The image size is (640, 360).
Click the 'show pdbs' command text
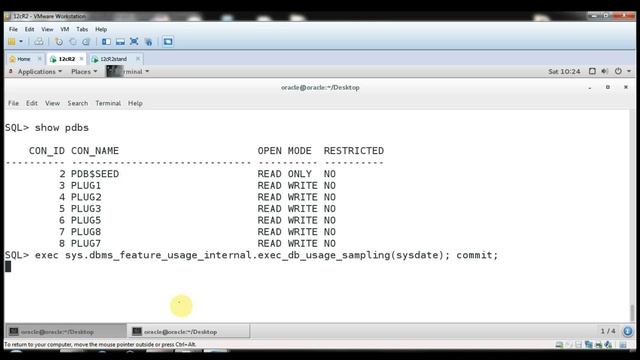pyautogui.click(x=62, y=128)
